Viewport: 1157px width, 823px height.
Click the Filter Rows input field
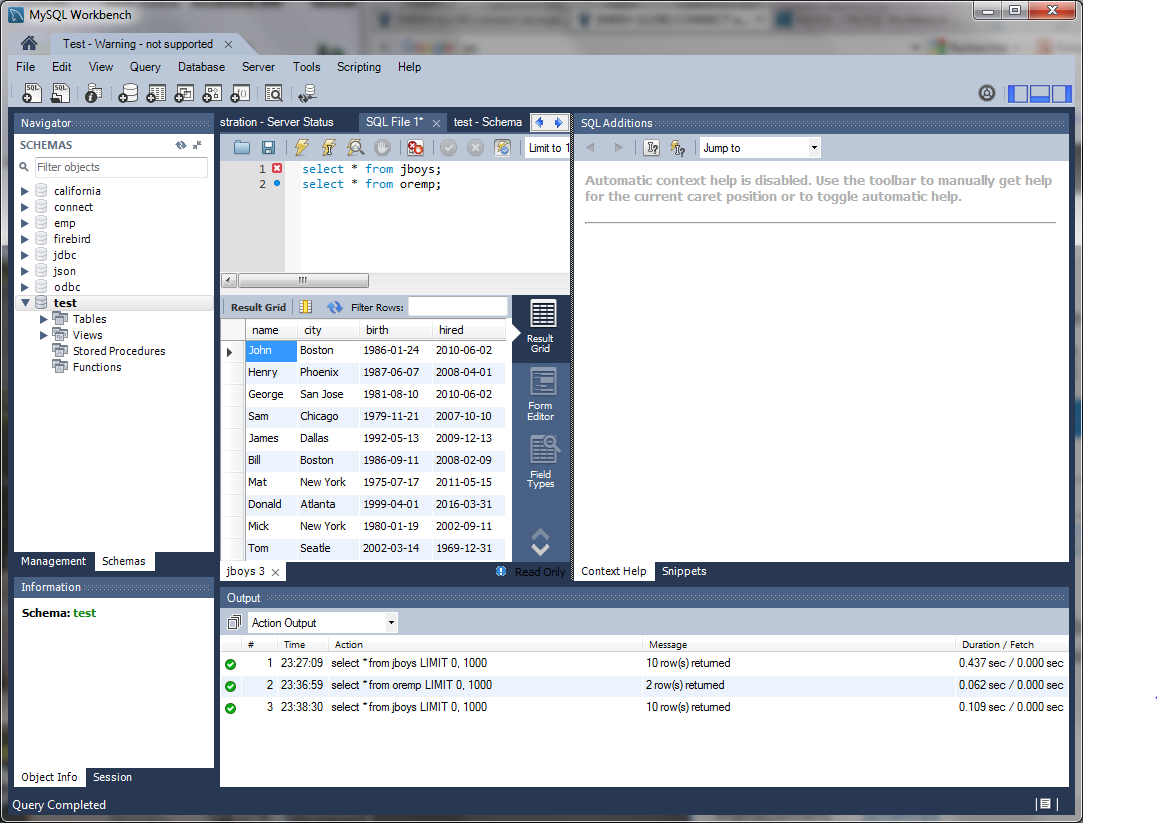(457, 307)
